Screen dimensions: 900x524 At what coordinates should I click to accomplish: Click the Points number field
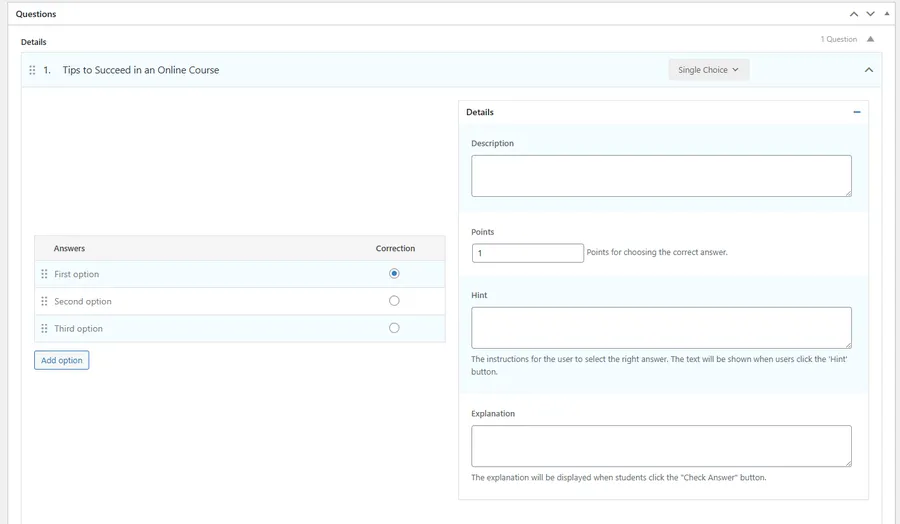point(527,253)
